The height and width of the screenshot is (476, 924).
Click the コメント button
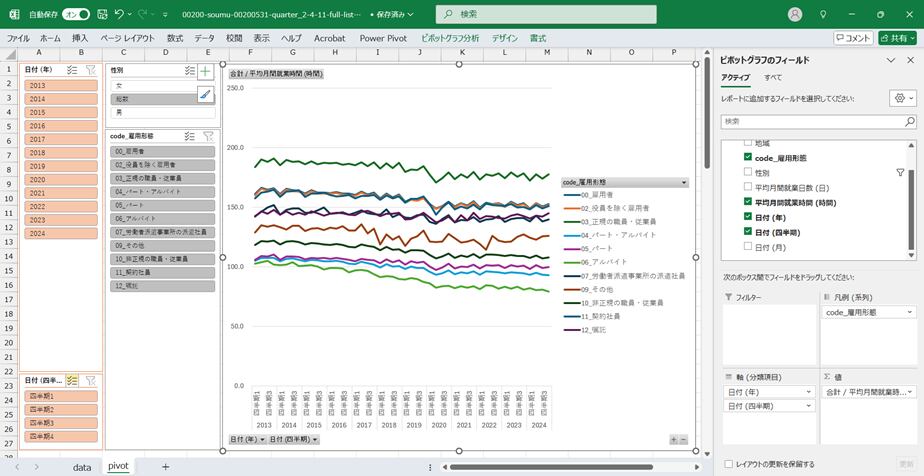[x=852, y=38]
